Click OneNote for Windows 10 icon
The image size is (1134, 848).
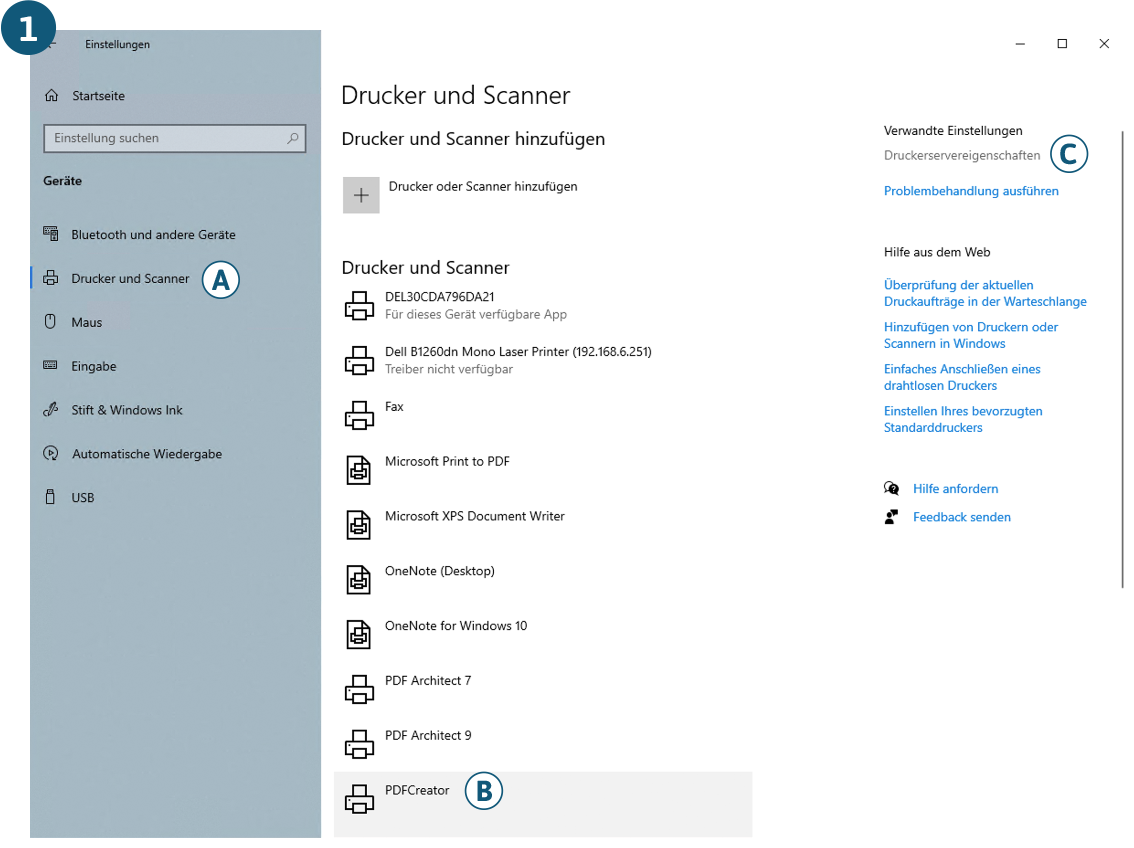(x=359, y=635)
